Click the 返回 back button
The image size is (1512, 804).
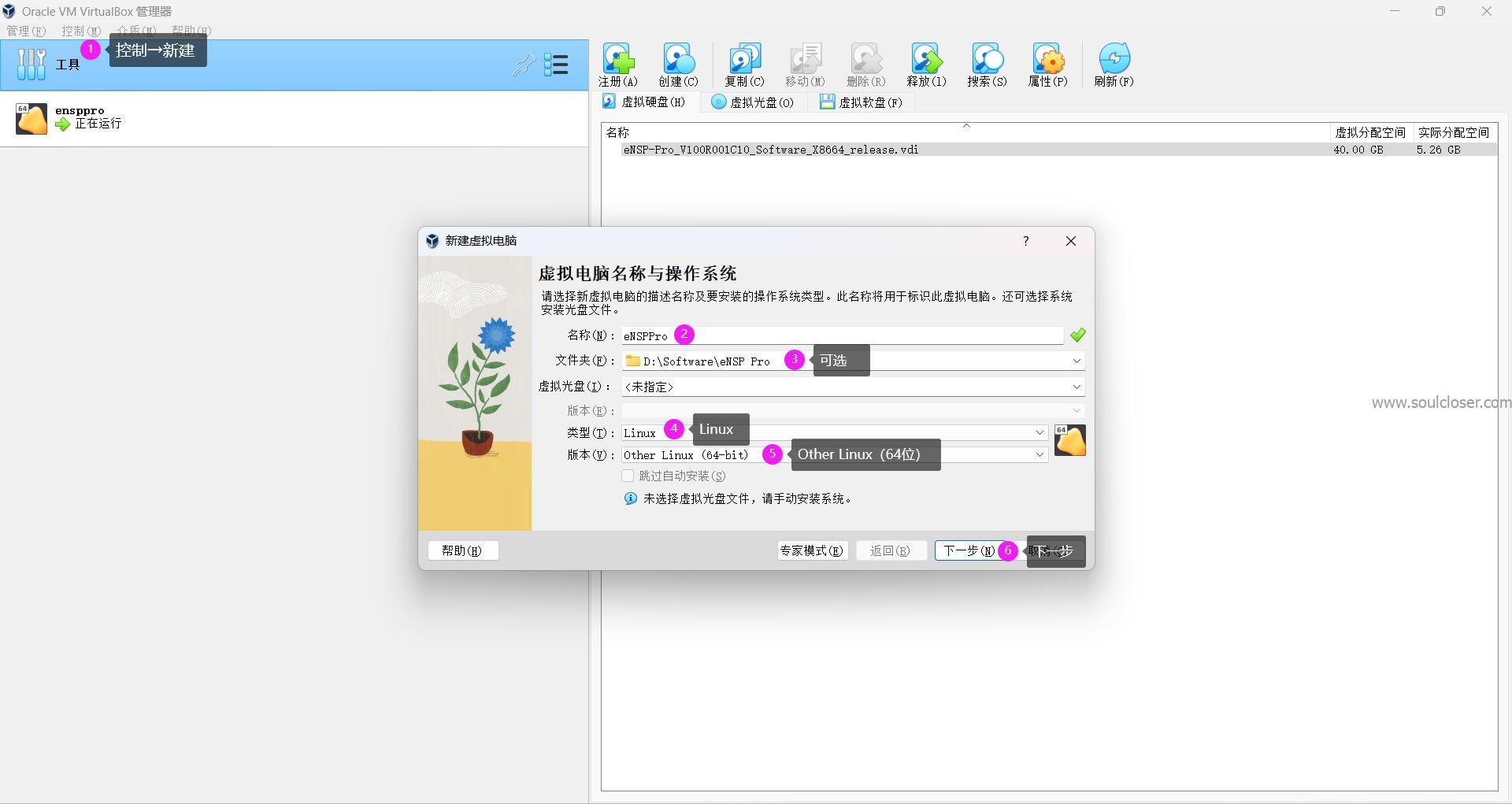[891, 550]
